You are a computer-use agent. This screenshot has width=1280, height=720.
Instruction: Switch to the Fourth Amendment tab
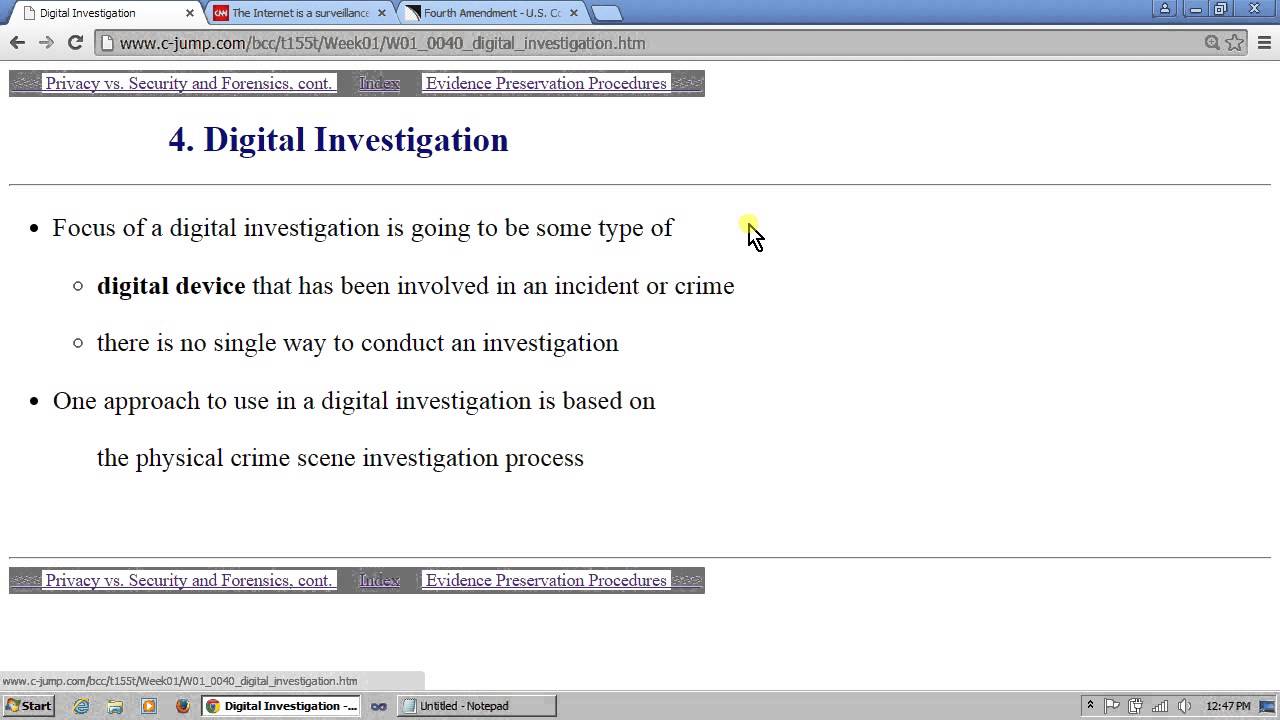point(491,13)
